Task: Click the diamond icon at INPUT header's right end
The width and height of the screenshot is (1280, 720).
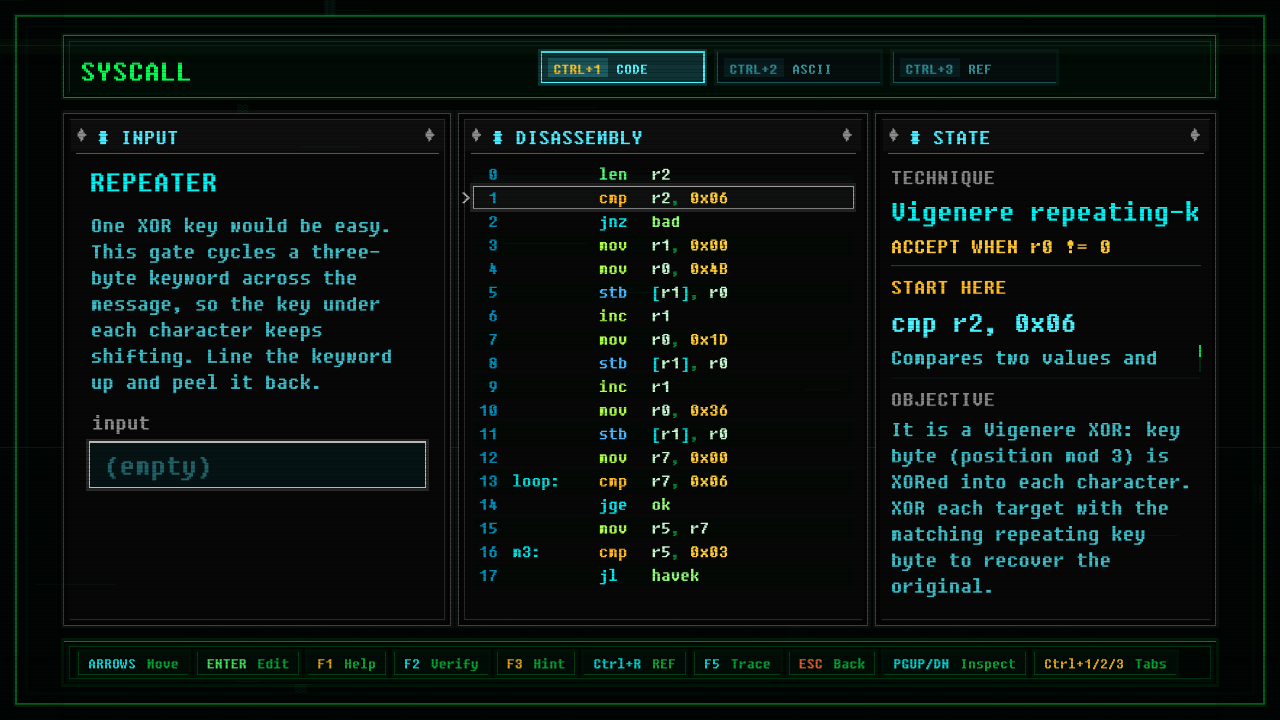Action: coord(429,136)
